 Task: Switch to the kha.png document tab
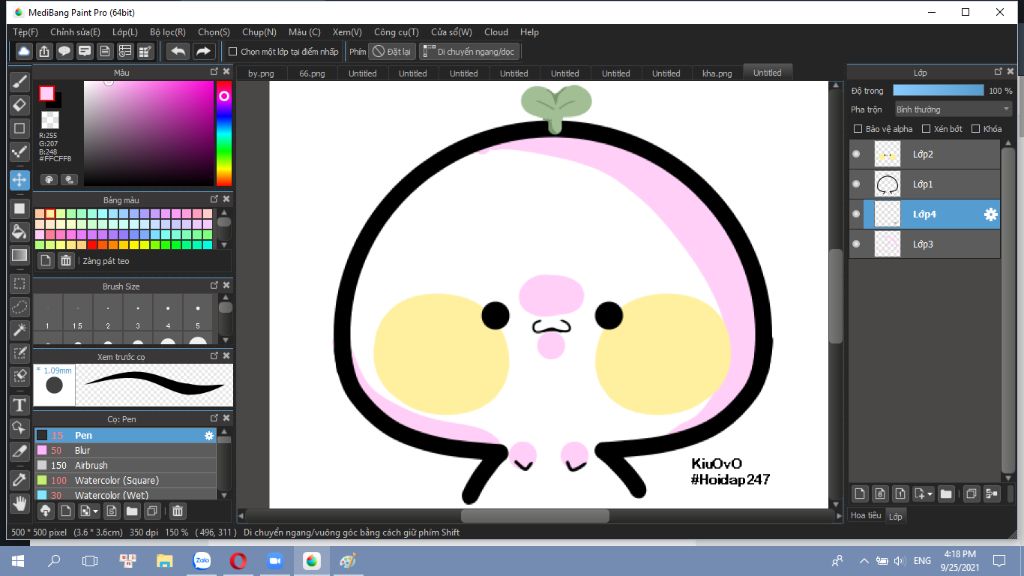click(717, 73)
